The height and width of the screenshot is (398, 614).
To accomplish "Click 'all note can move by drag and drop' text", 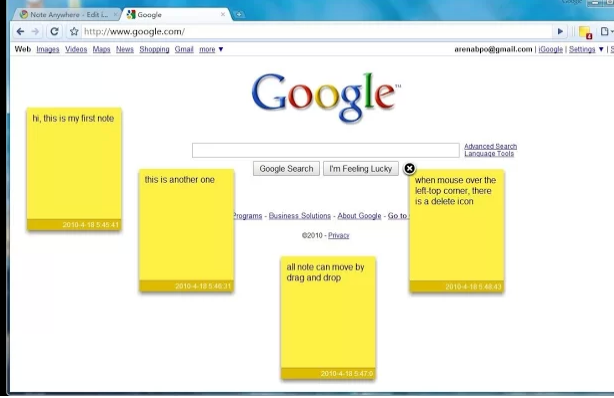I will click(x=325, y=272).
